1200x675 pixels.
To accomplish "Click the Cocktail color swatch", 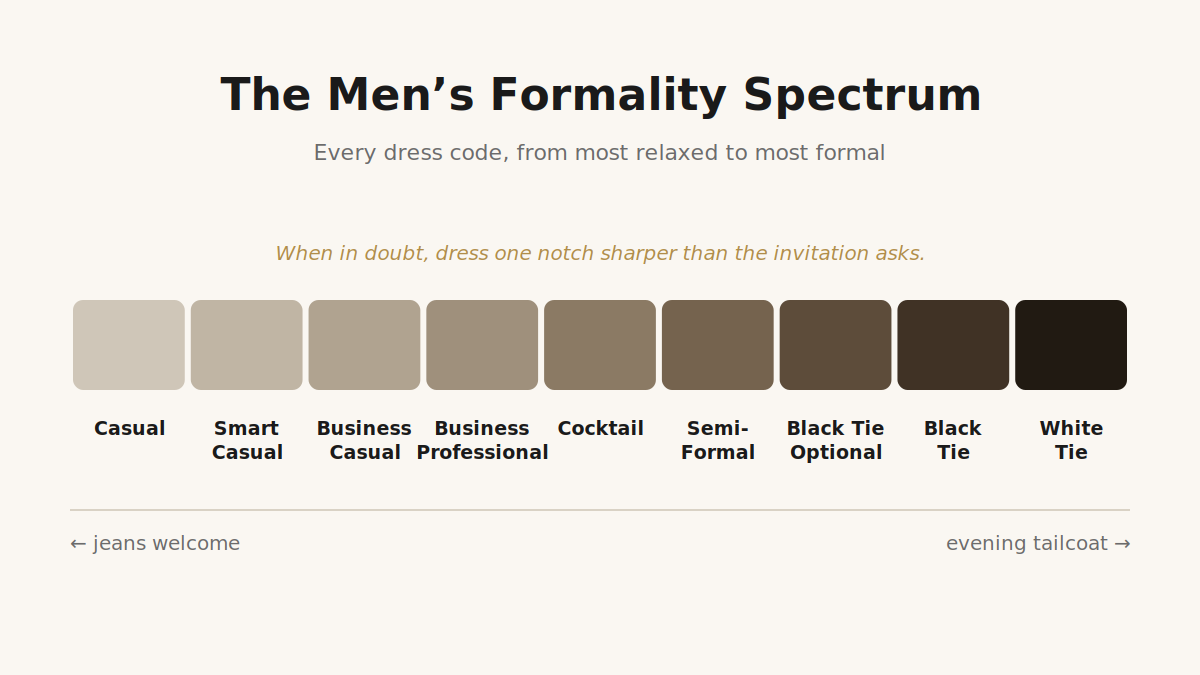I will (x=600, y=345).
